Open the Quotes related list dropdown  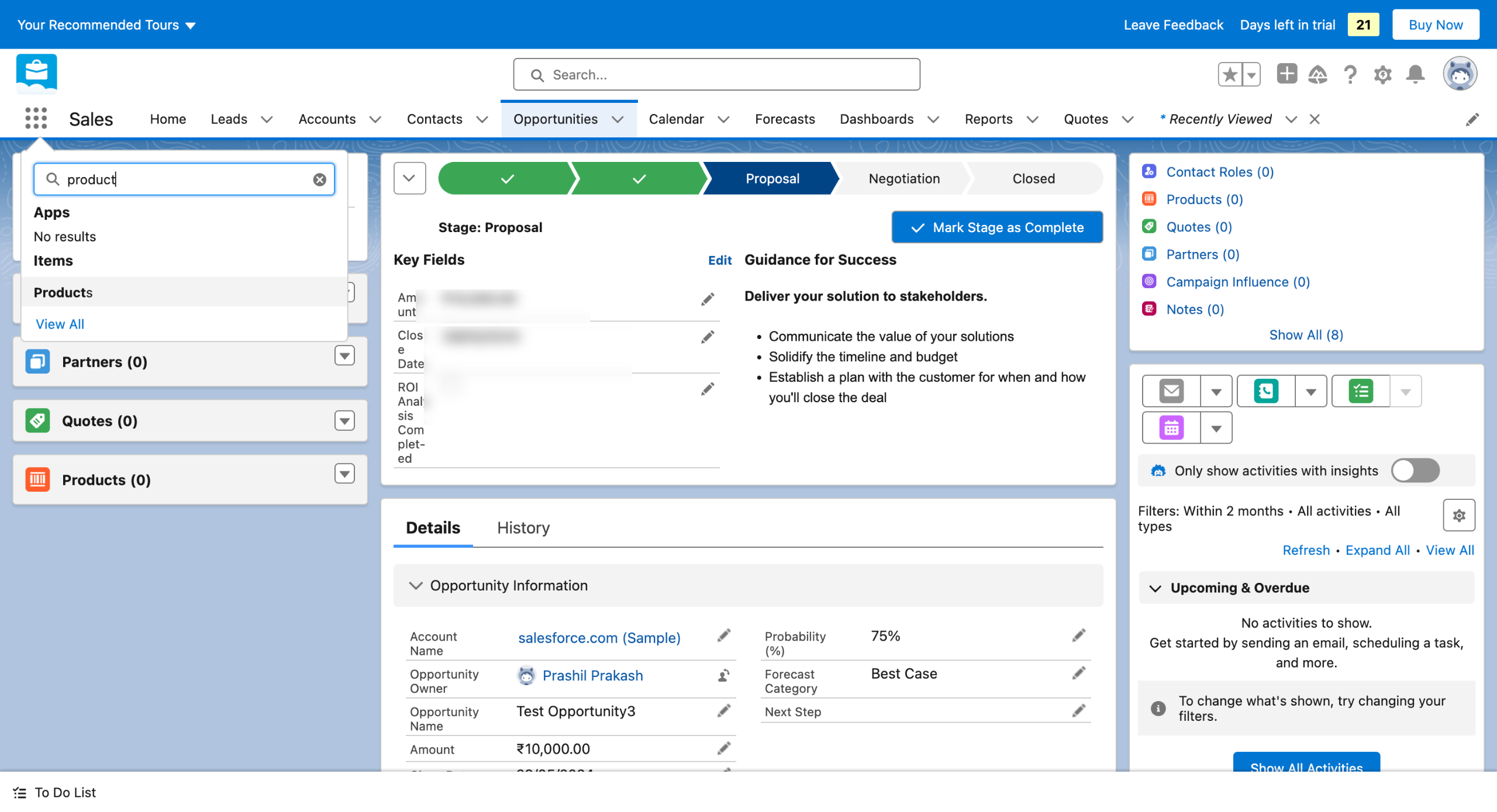344,420
